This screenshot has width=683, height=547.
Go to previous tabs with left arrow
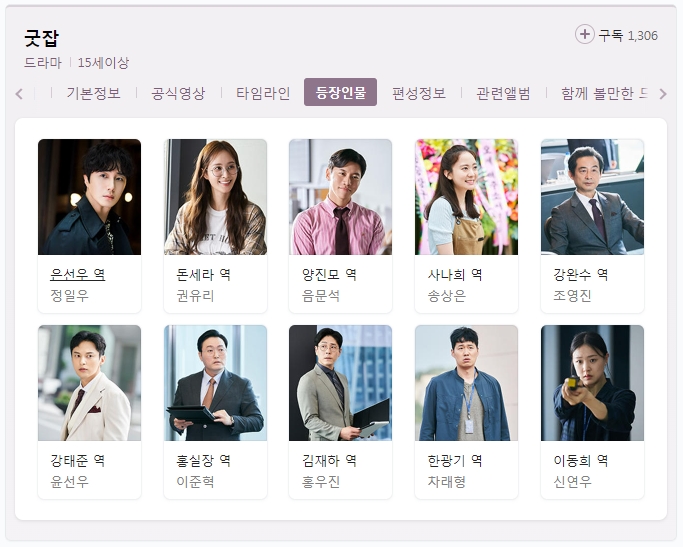[x=19, y=94]
